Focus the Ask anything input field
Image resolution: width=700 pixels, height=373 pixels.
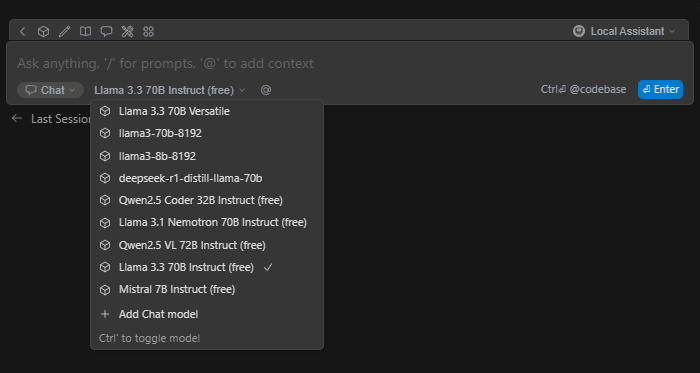[x=350, y=63]
